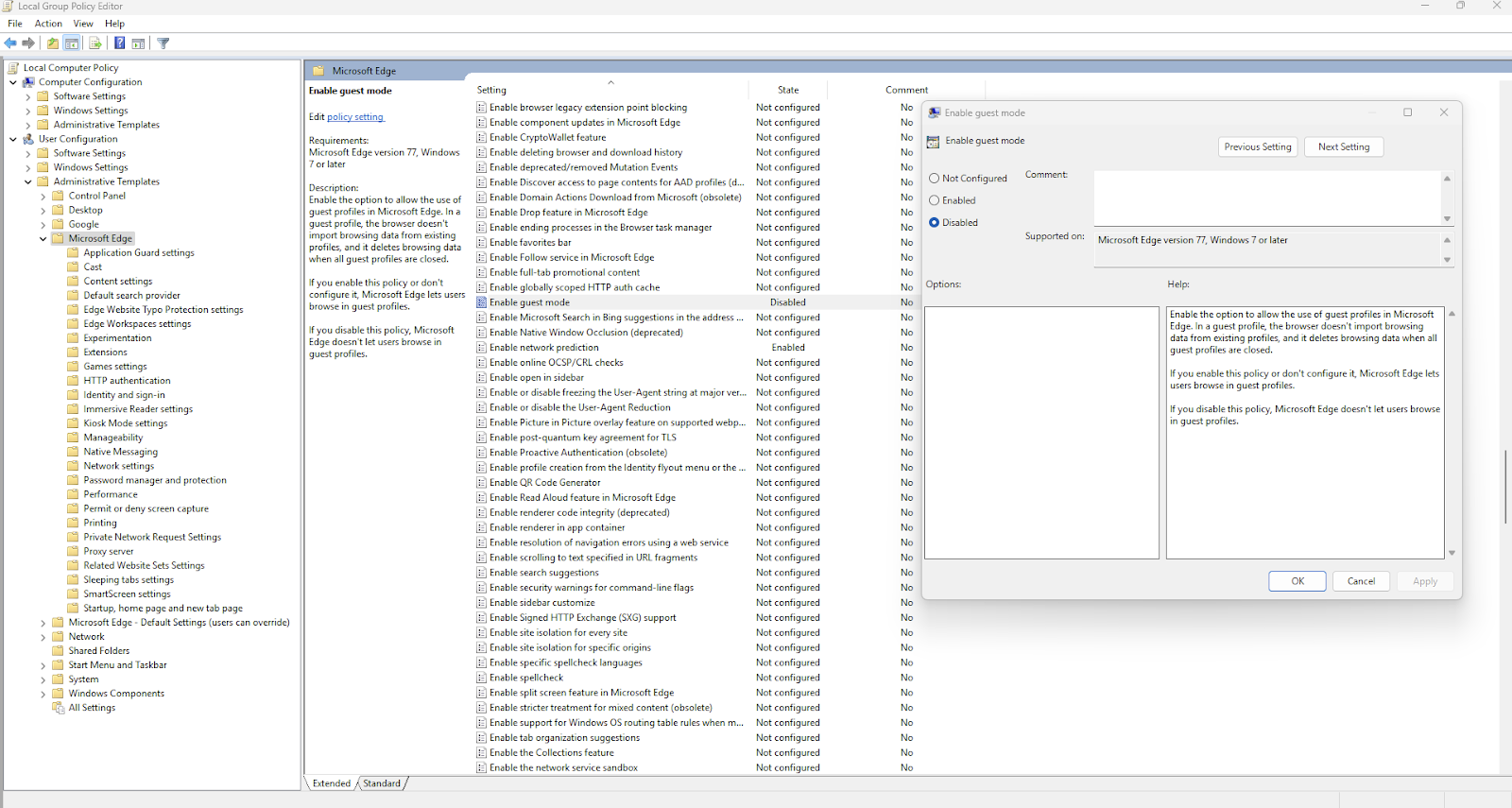Collapse the Computer Configuration node
The height and width of the screenshot is (808, 1512).
point(13,82)
